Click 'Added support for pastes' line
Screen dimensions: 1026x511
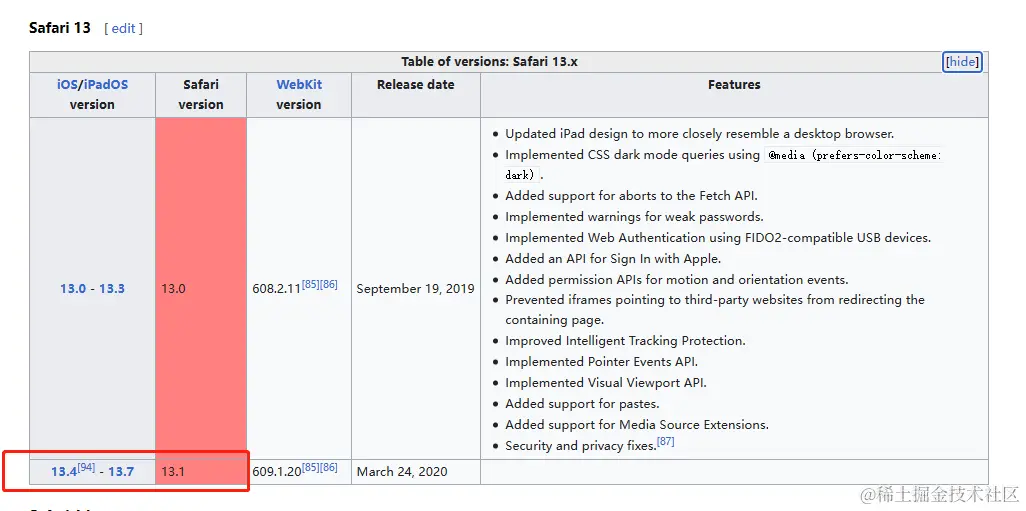tap(582, 404)
